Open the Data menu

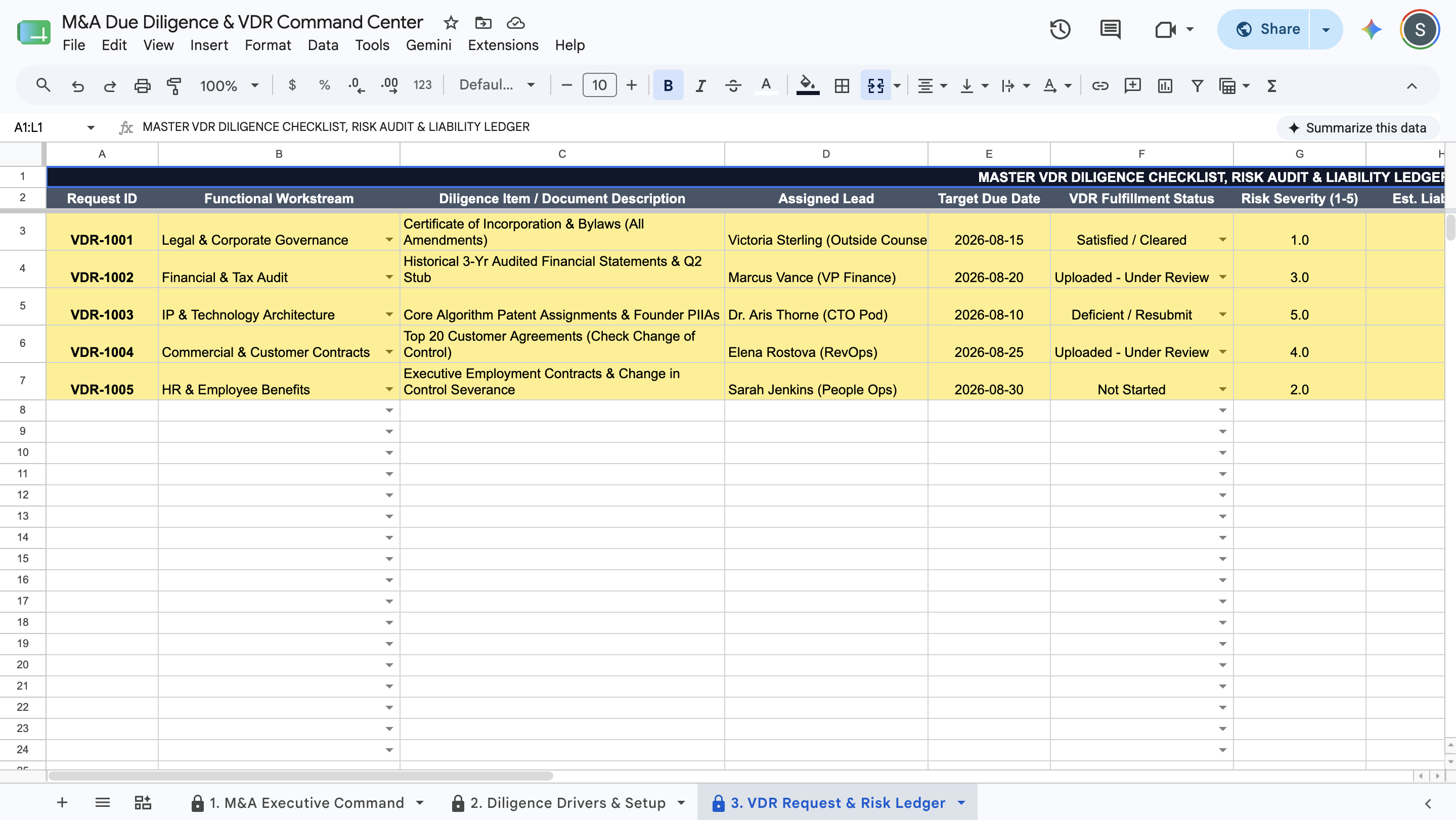(x=323, y=45)
